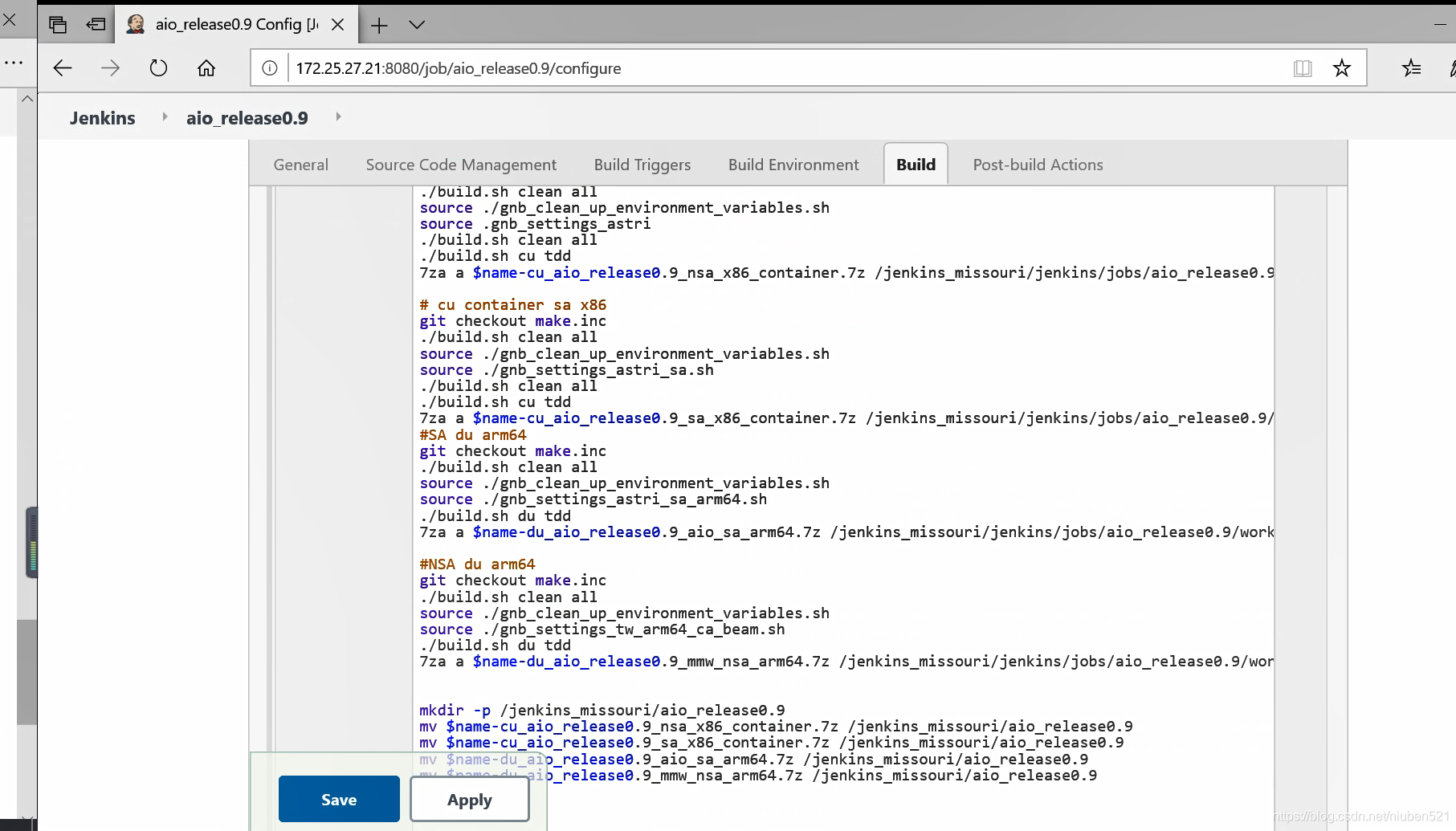Click the browser Forward arrow
Screen dimensions: 1456x831
point(110,68)
